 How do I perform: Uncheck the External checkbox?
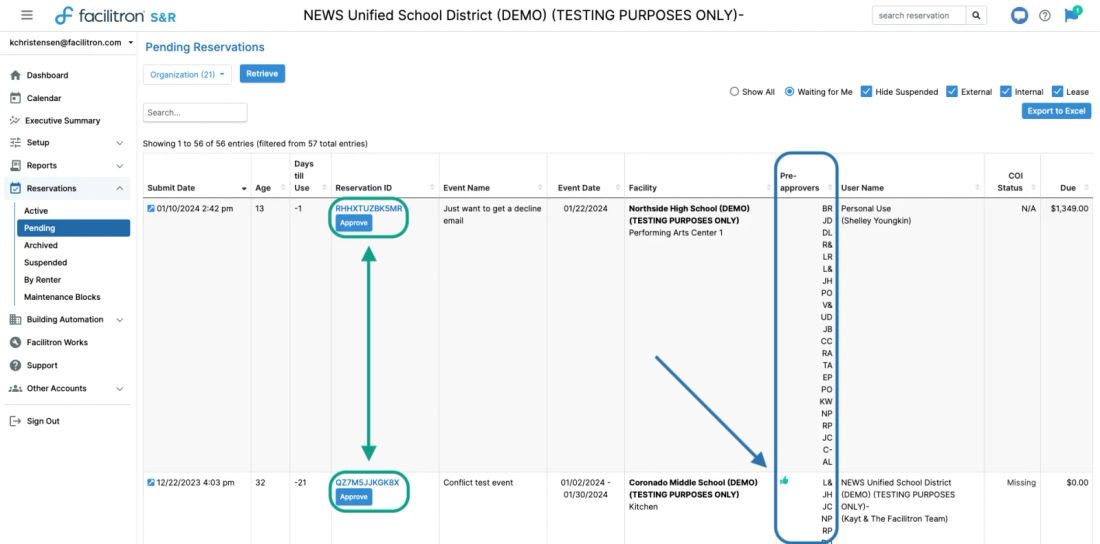[952, 91]
